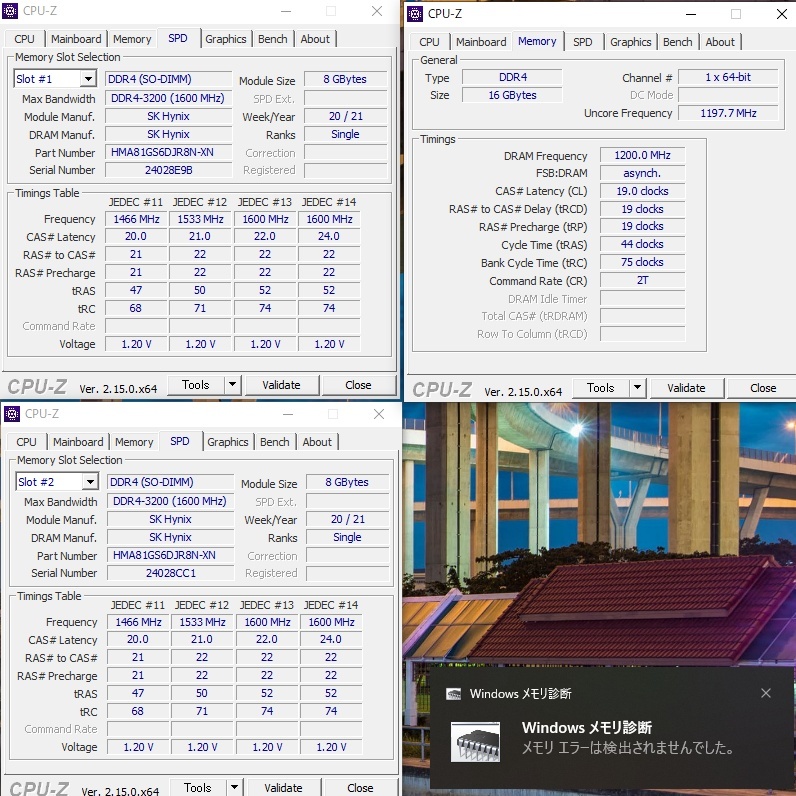This screenshot has height=796, width=796.
Task: Click Tools button in Slot #1 window
Action: coord(196,385)
